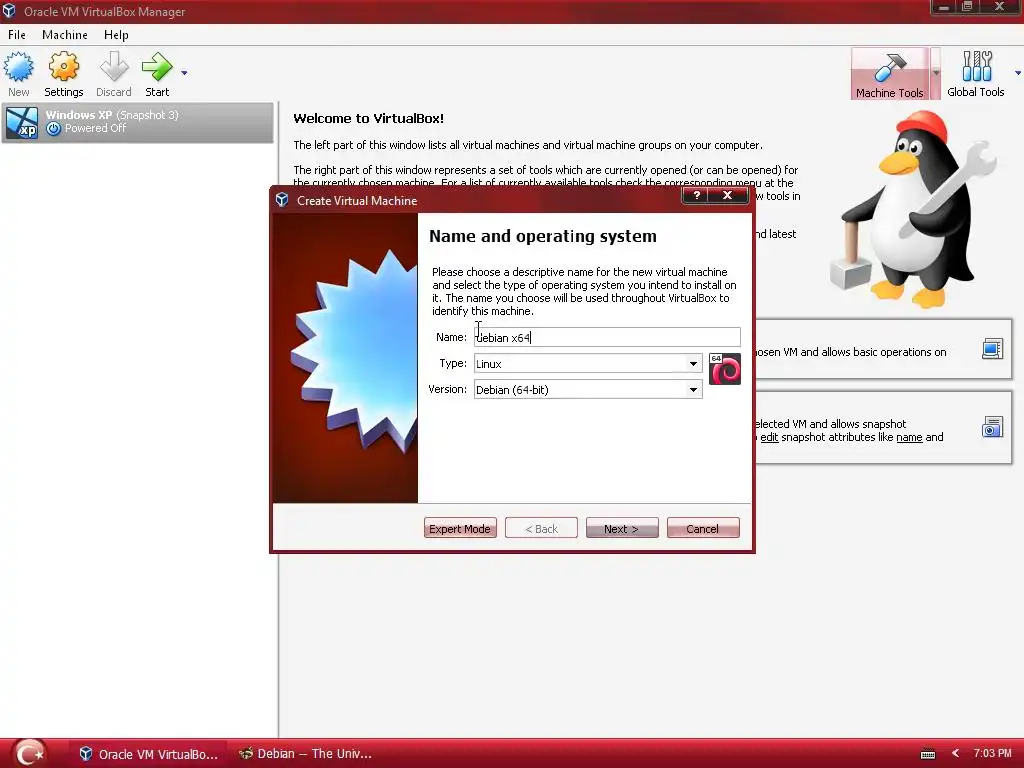The height and width of the screenshot is (768, 1024).
Task: Proceed with the Next button
Action: click(x=622, y=528)
